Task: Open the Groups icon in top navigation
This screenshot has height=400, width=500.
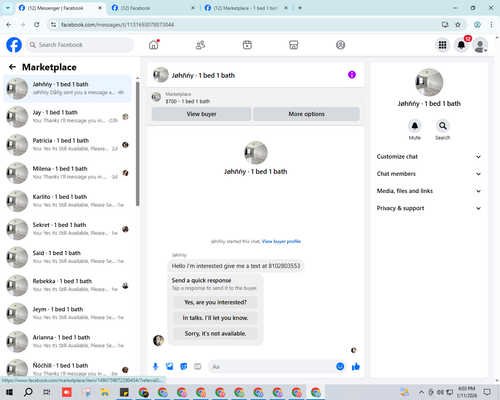Action: [340, 45]
